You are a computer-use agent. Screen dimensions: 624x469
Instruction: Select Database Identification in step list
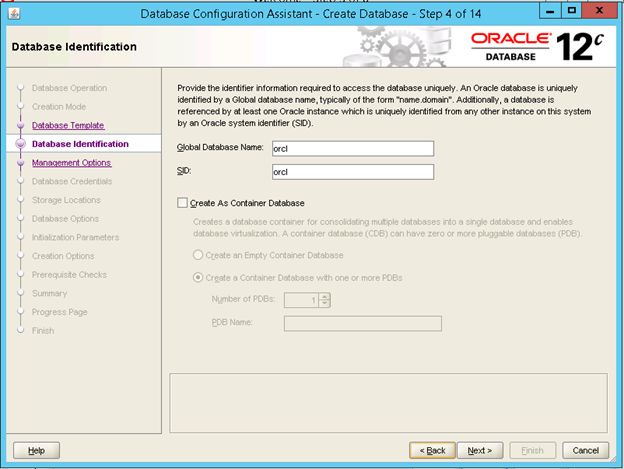click(x=80, y=144)
